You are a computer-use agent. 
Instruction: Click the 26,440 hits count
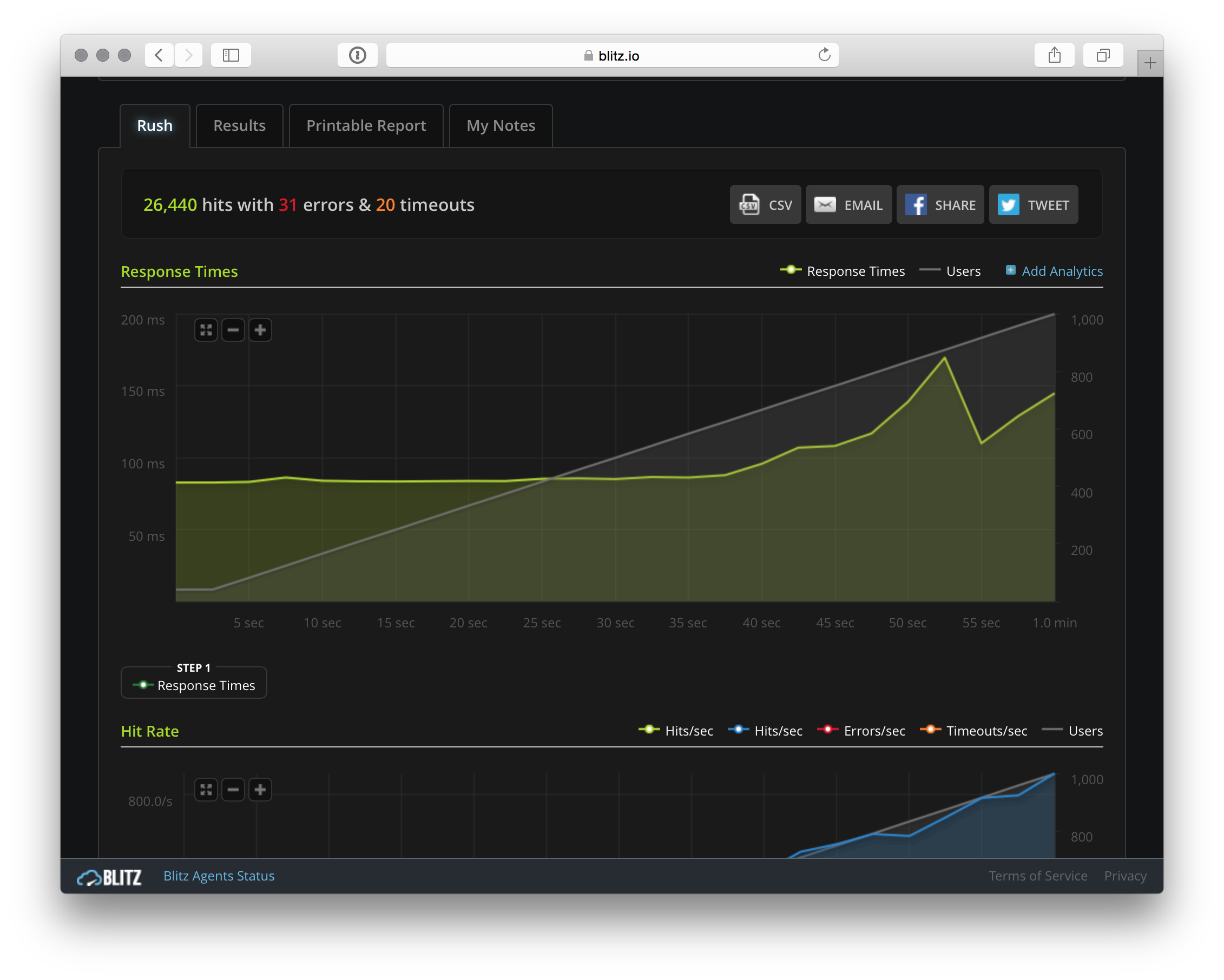pos(170,205)
